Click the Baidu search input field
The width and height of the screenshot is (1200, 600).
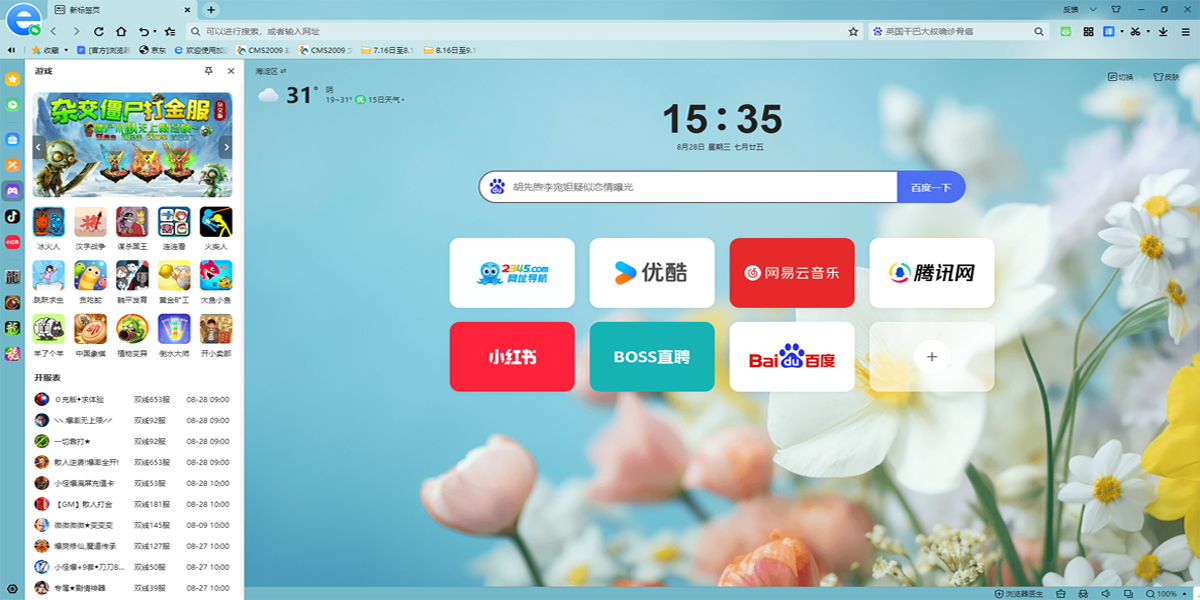point(690,187)
